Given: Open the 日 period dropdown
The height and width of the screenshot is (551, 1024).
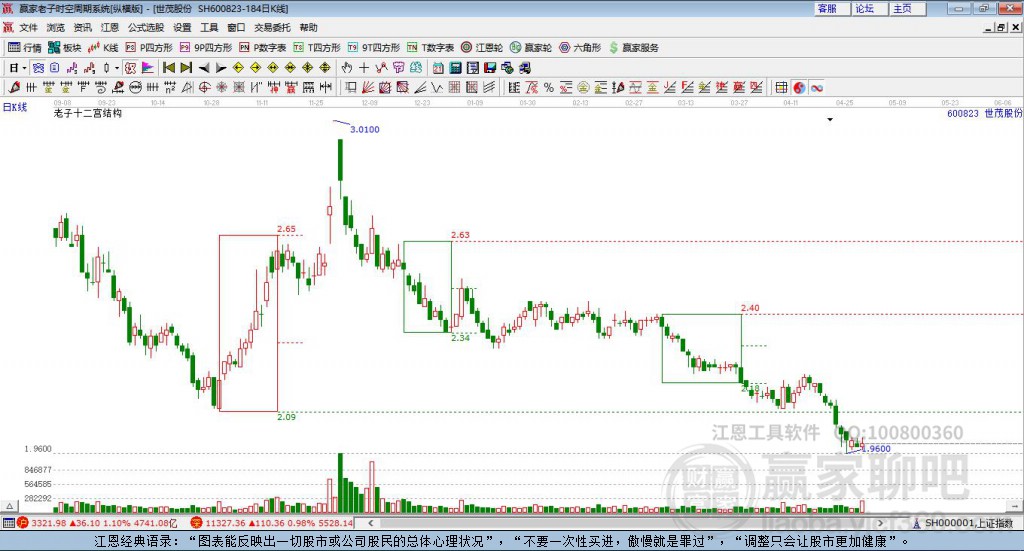Looking at the screenshot, I should (17, 68).
